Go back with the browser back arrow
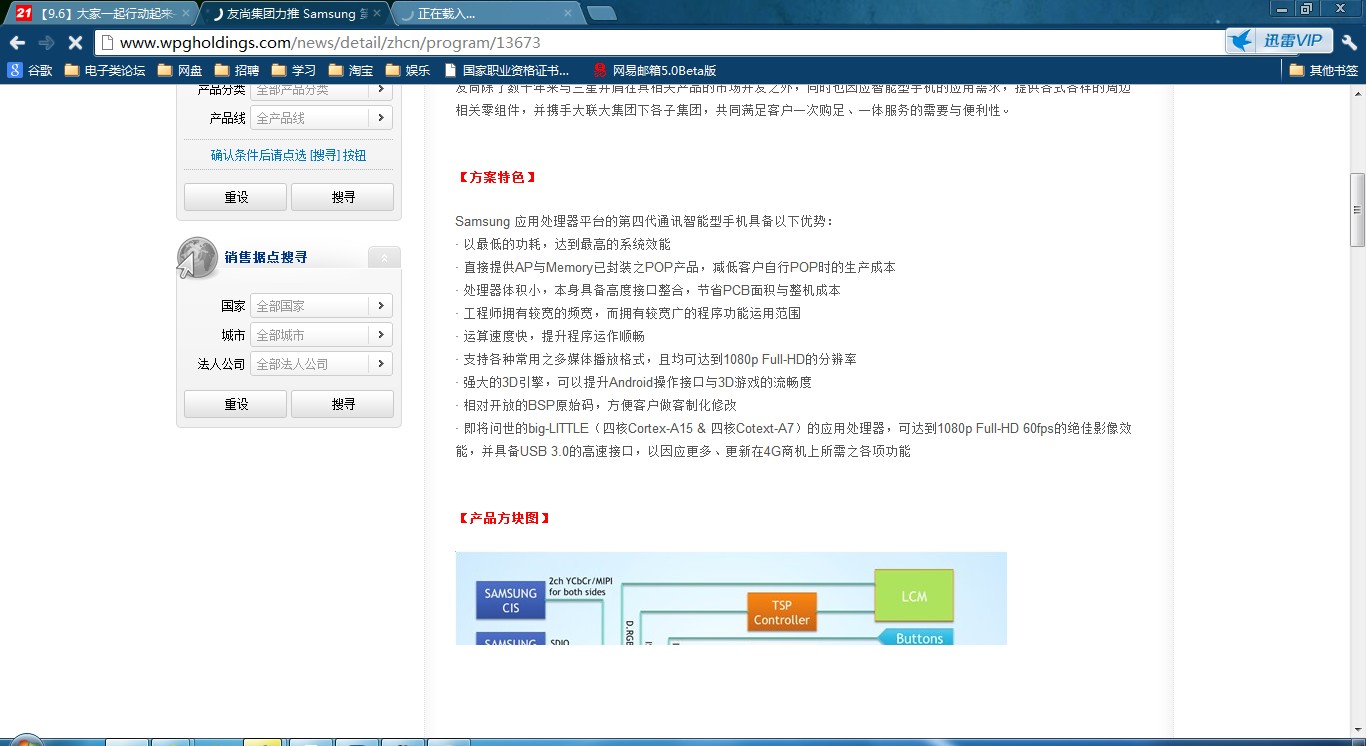Viewport: 1366px width, 746px height. 17,43
